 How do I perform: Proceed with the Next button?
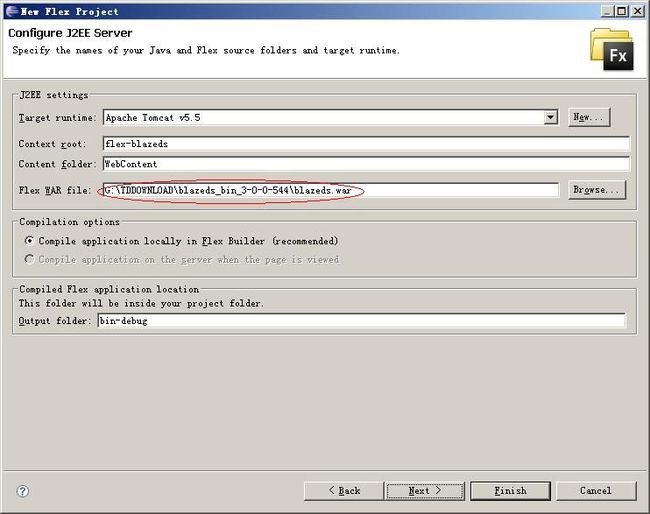pos(425,491)
